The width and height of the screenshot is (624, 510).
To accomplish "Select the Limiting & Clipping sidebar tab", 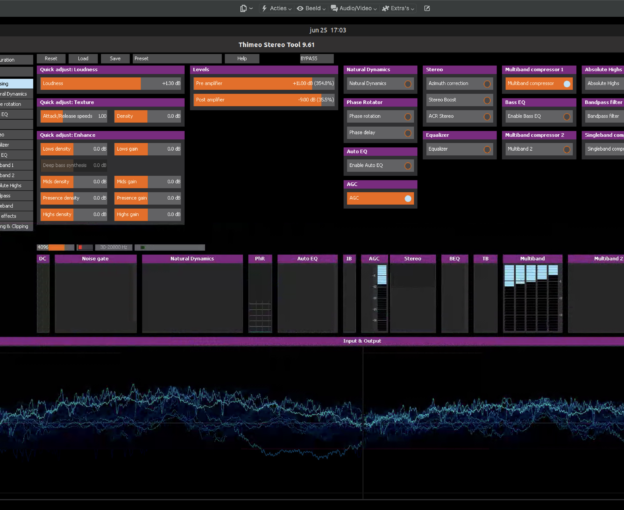I will 16,226.
